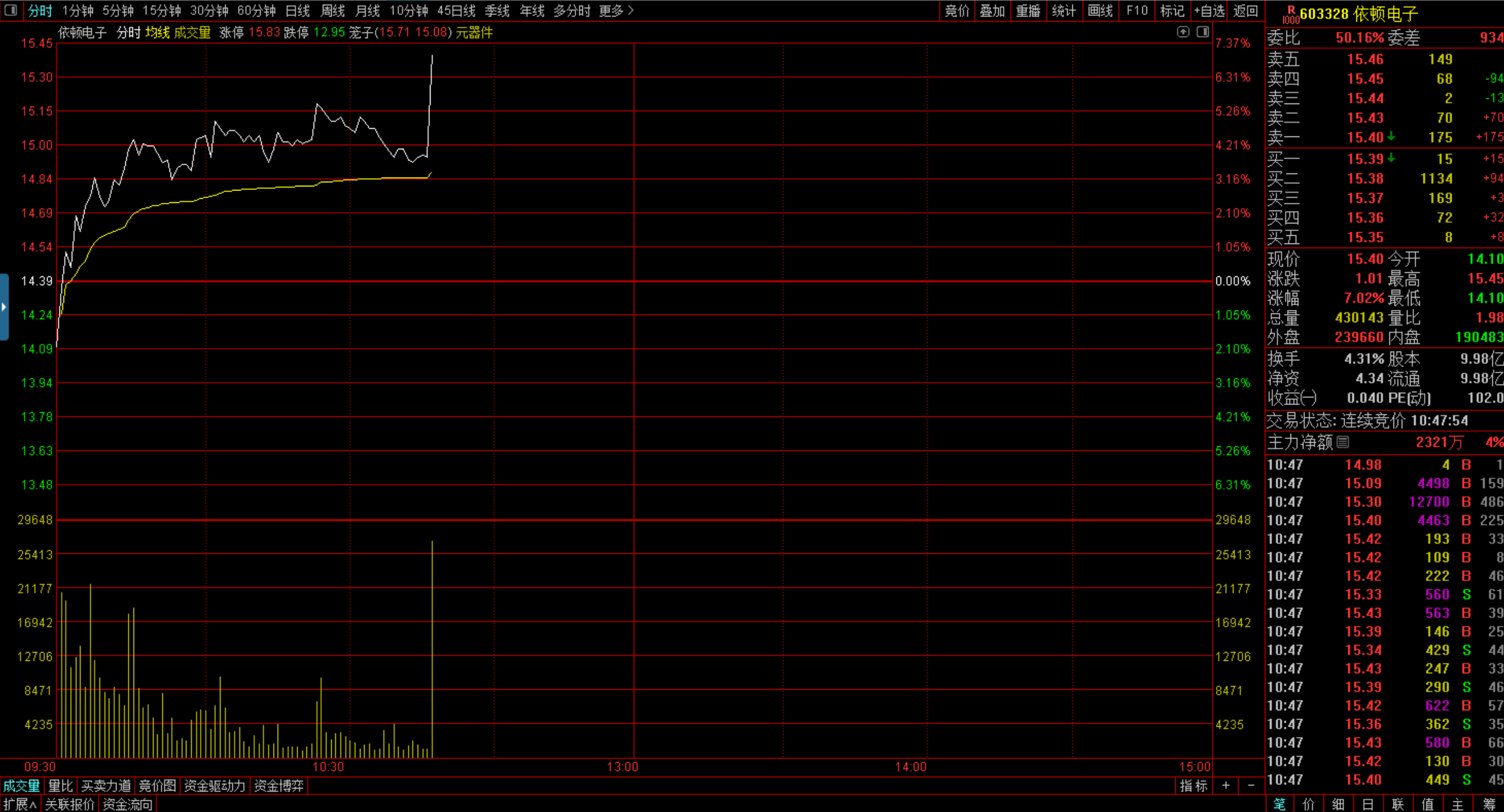Screen dimensions: 1504x812
Task: Click the 涨停 price 15.83 in header
Action: point(264,32)
